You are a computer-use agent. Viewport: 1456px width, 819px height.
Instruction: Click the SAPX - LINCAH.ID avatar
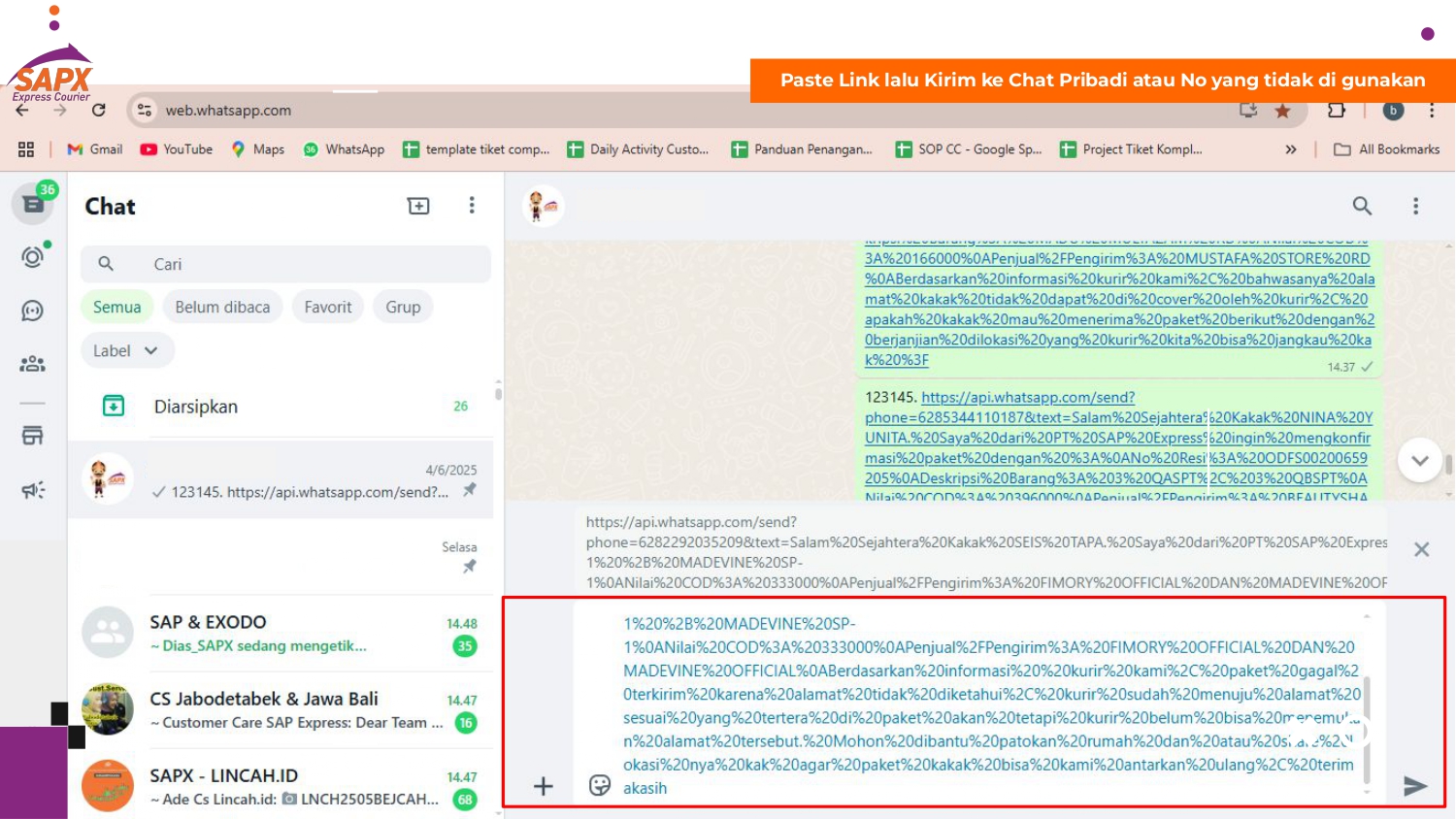pyautogui.click(x=108, y=786)
